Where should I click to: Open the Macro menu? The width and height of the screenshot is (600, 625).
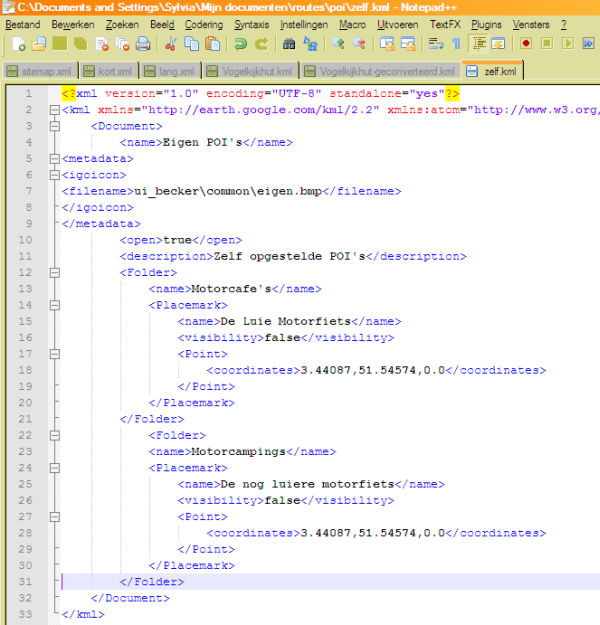point(352,25)
